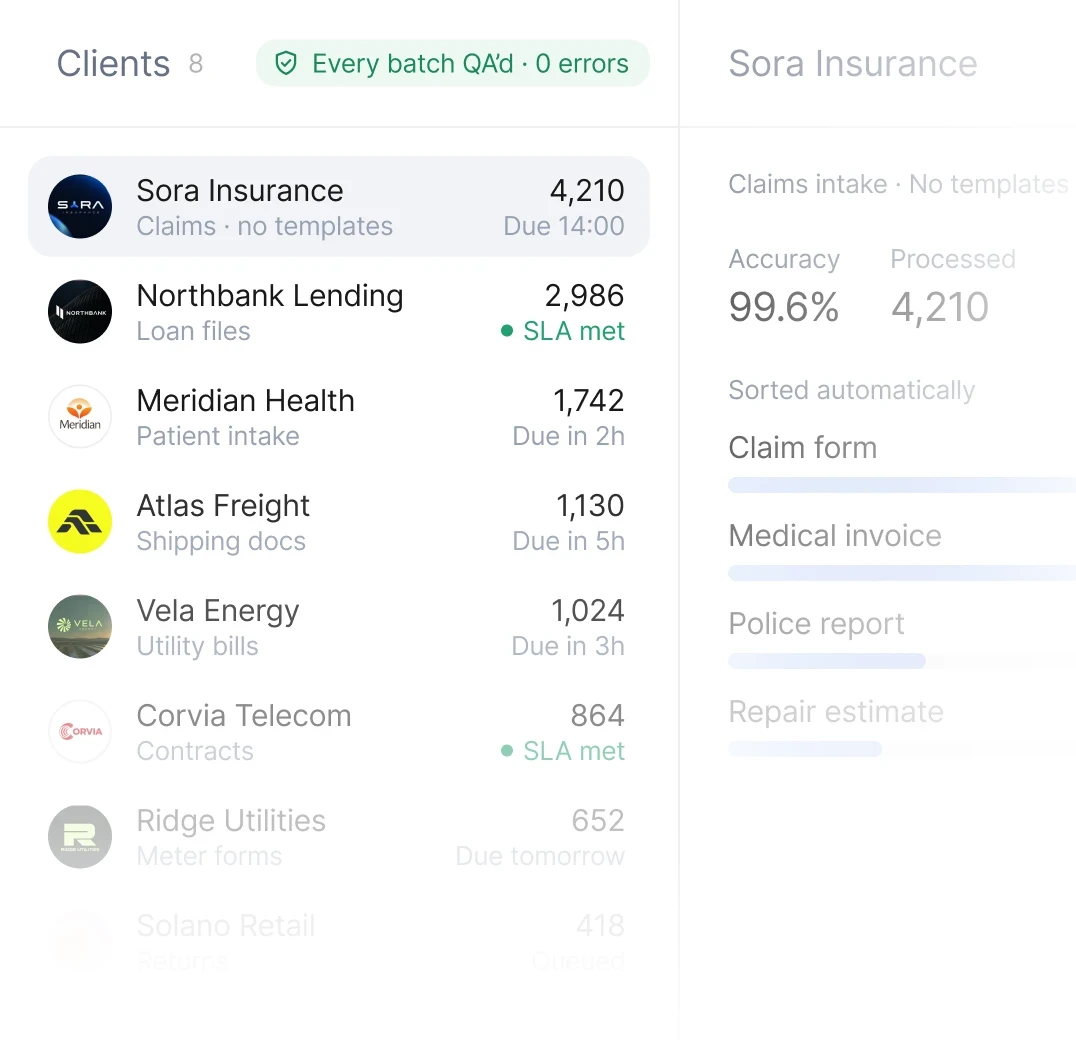Click the Ridge Utilities logo avatar
This screenshot has width=1076, height=1064.
[80, 836]
